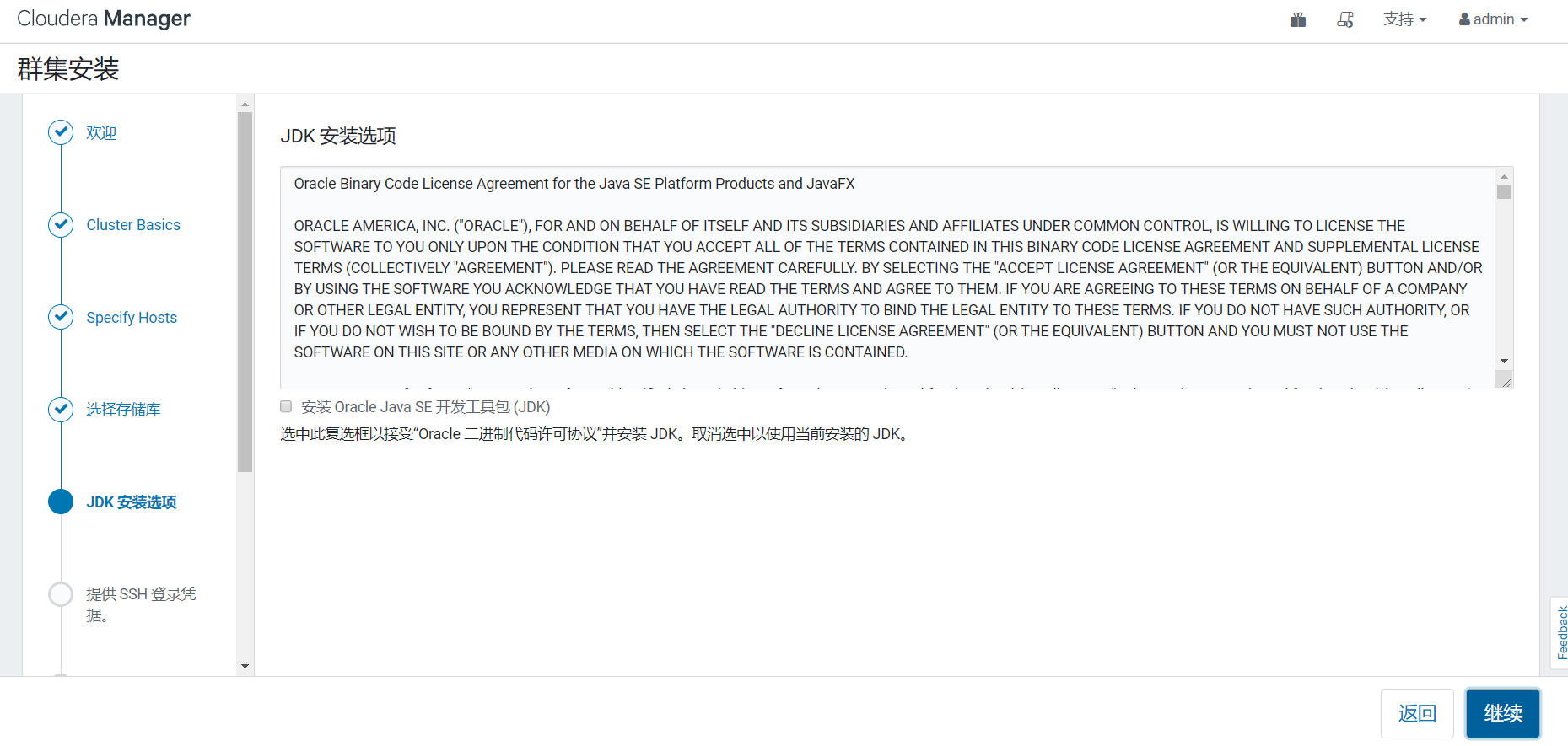Image resolution: width=1568 pixels, height=746 pixels.
Task: Click the Cloudera Manager logo link
Action: 104,19
